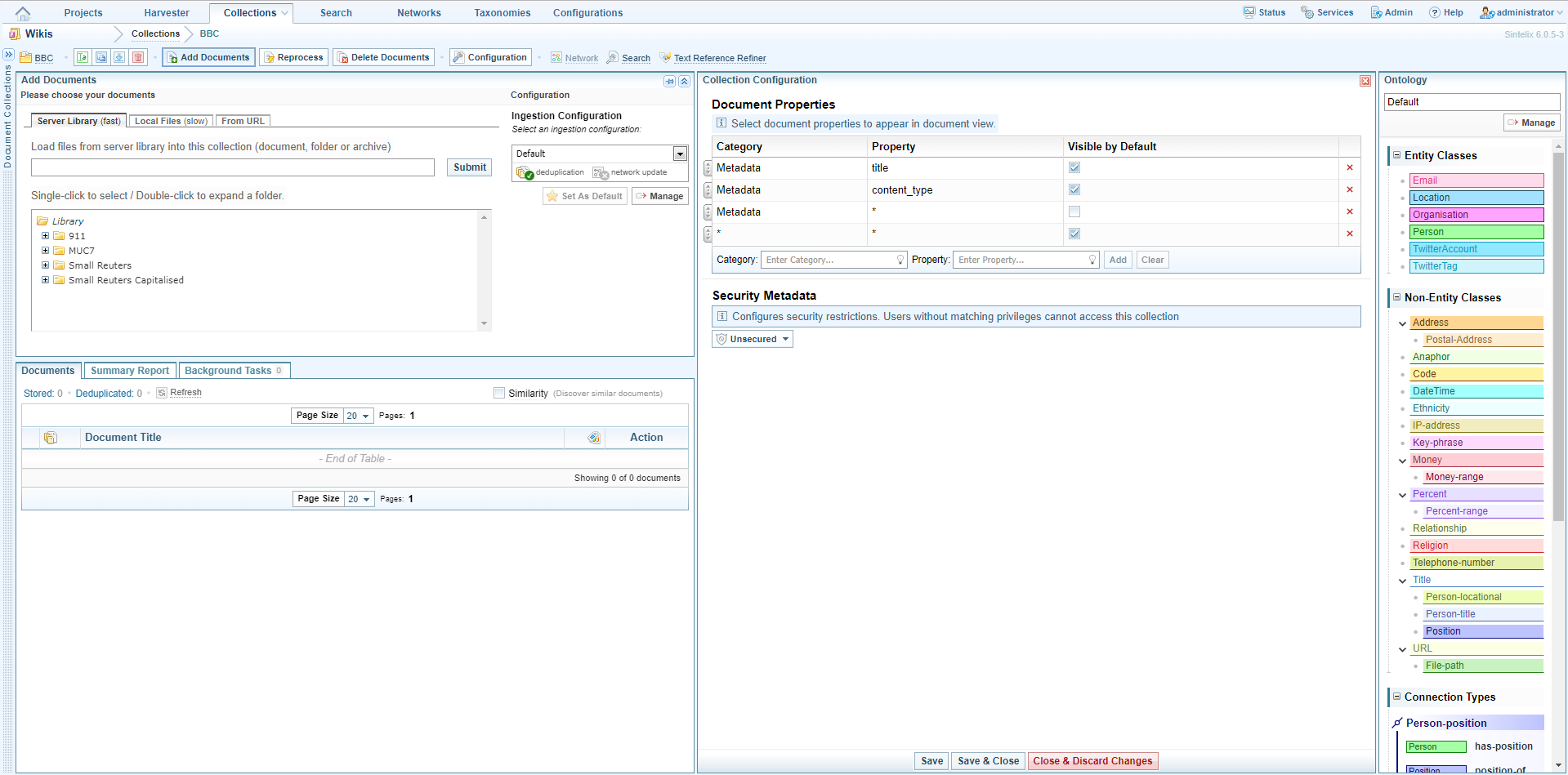Enable the Similarity checkbox
The image size is (1568, 775).
tap(499, 393)
